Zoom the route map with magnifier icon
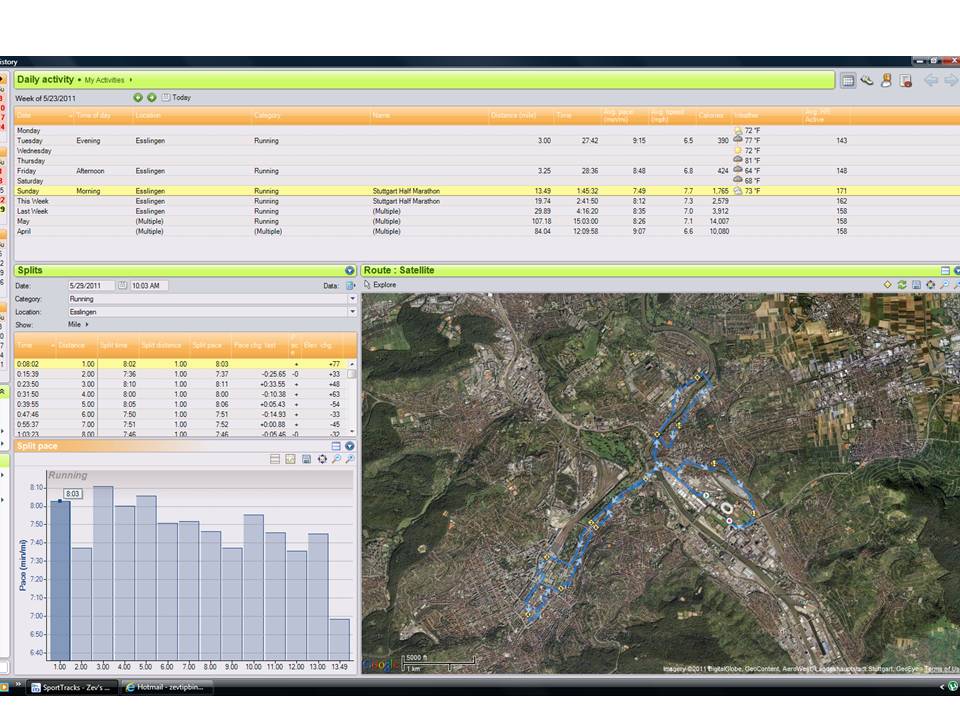 coord(945,285)
